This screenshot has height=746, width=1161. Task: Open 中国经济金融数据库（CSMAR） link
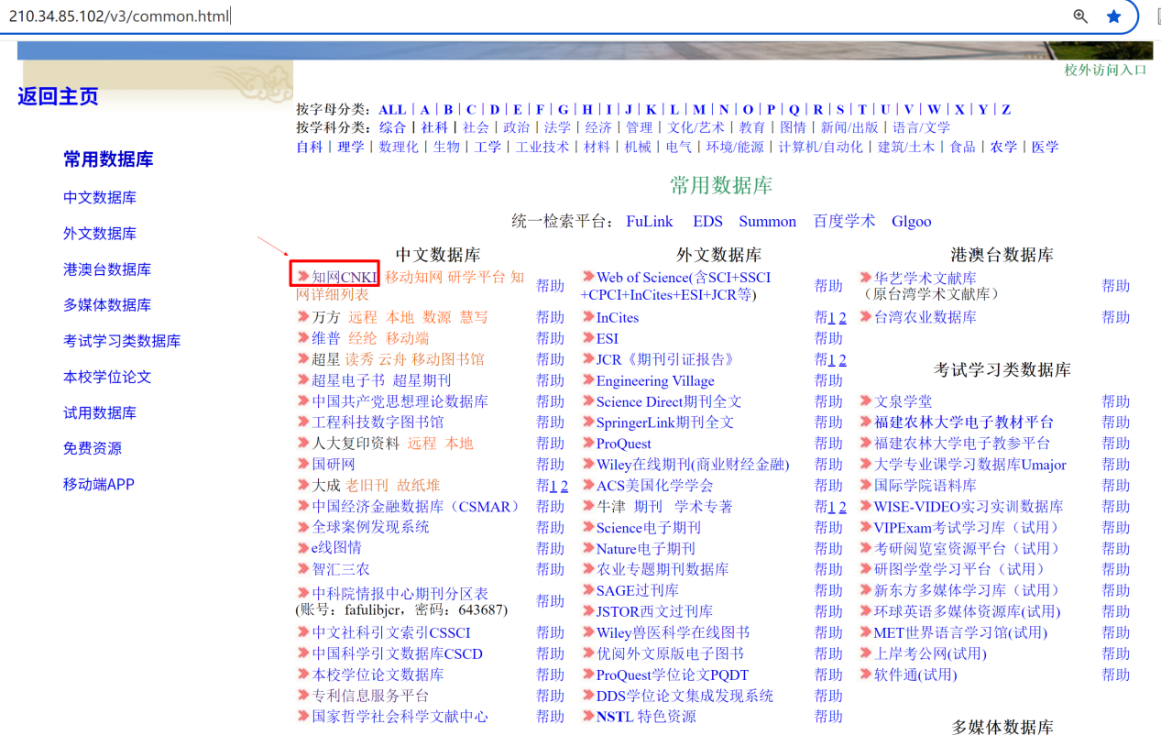(417, 507)
